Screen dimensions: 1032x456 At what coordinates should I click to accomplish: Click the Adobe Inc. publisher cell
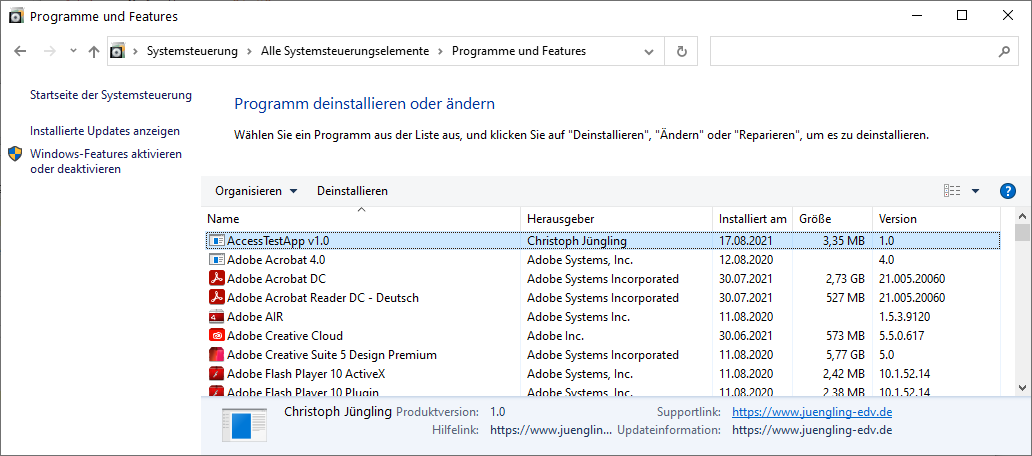tap(555, 336)
